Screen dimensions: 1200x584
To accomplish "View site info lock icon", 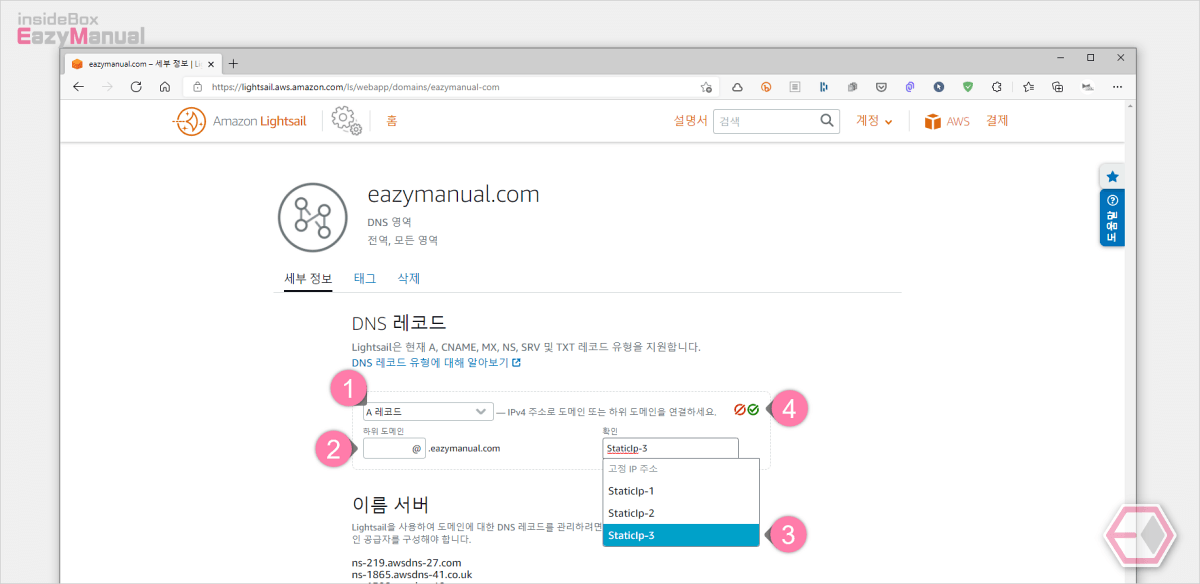I will pyautogui.click(x=197, y=87).
